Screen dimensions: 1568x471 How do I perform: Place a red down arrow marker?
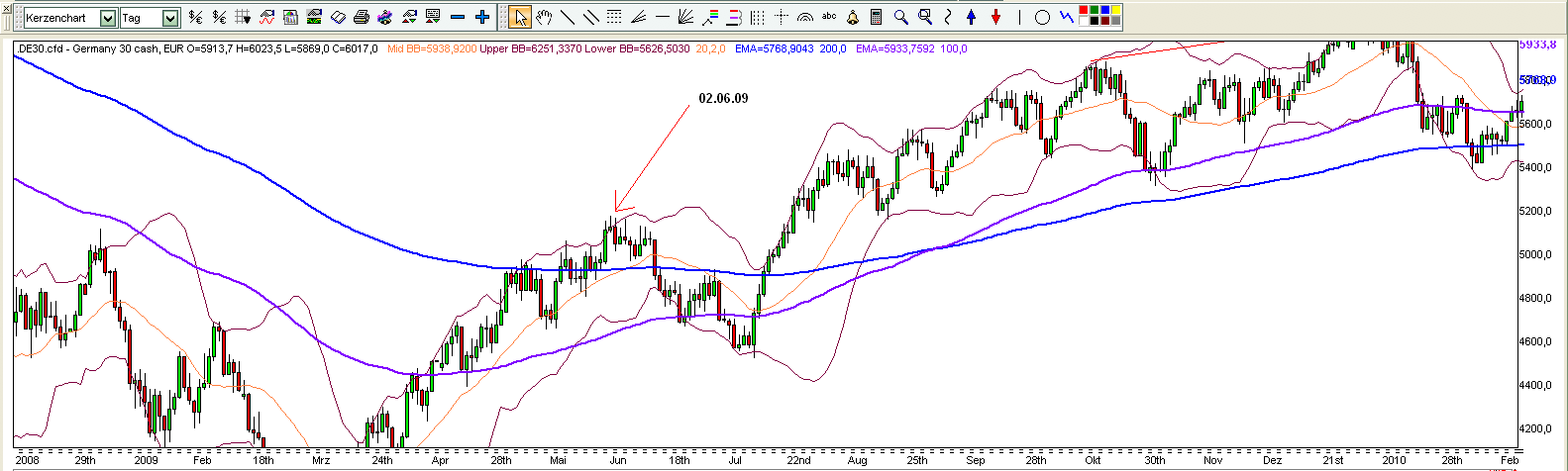995,17
